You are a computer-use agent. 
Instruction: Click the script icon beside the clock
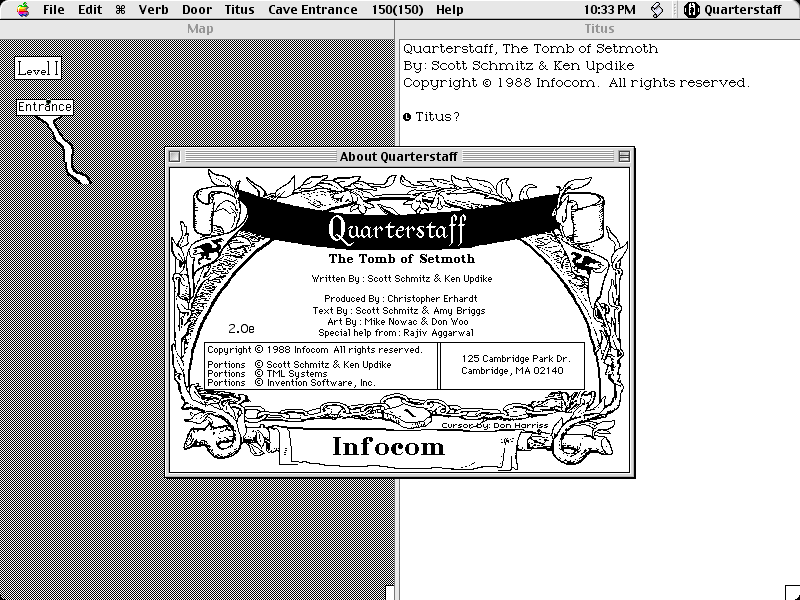(x=657, y=9)
